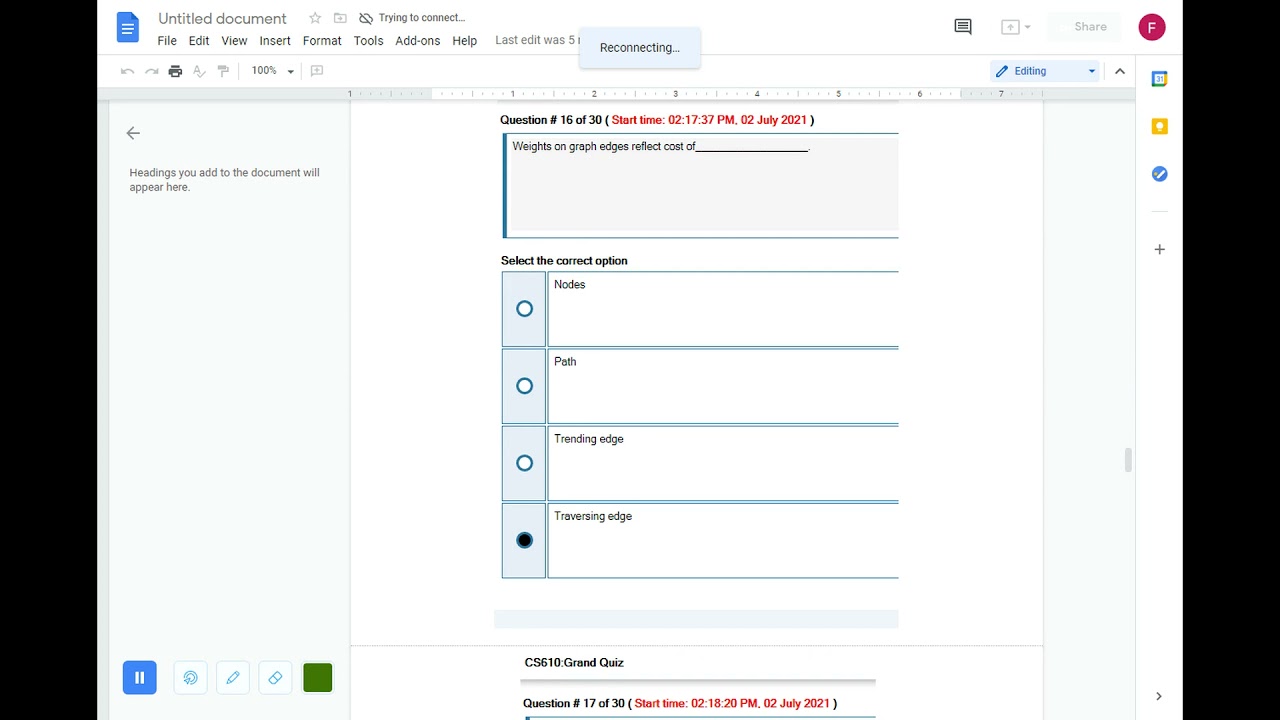Open the Help menu
The image size is (1280, 720).
click(464, 41)
